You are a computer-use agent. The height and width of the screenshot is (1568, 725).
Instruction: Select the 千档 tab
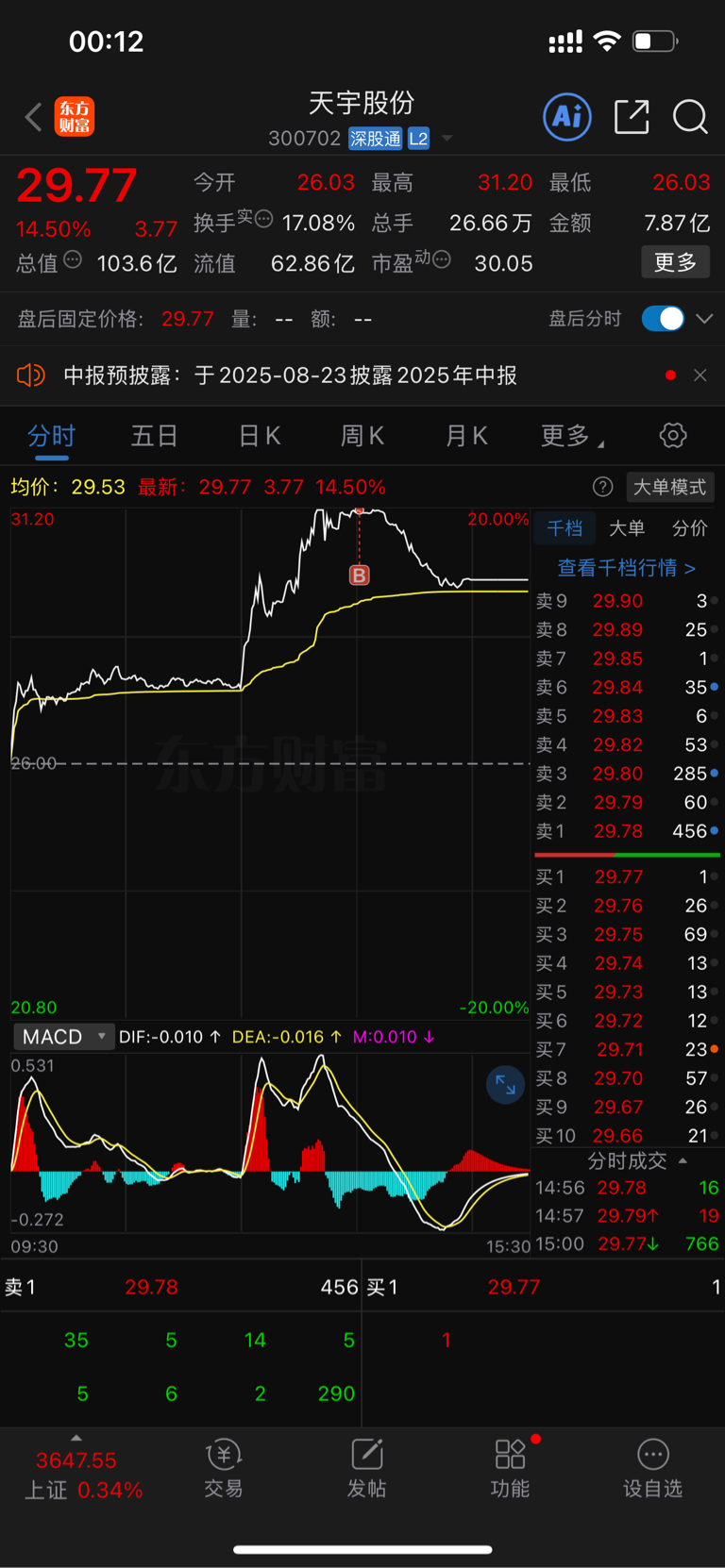point(565,528)
